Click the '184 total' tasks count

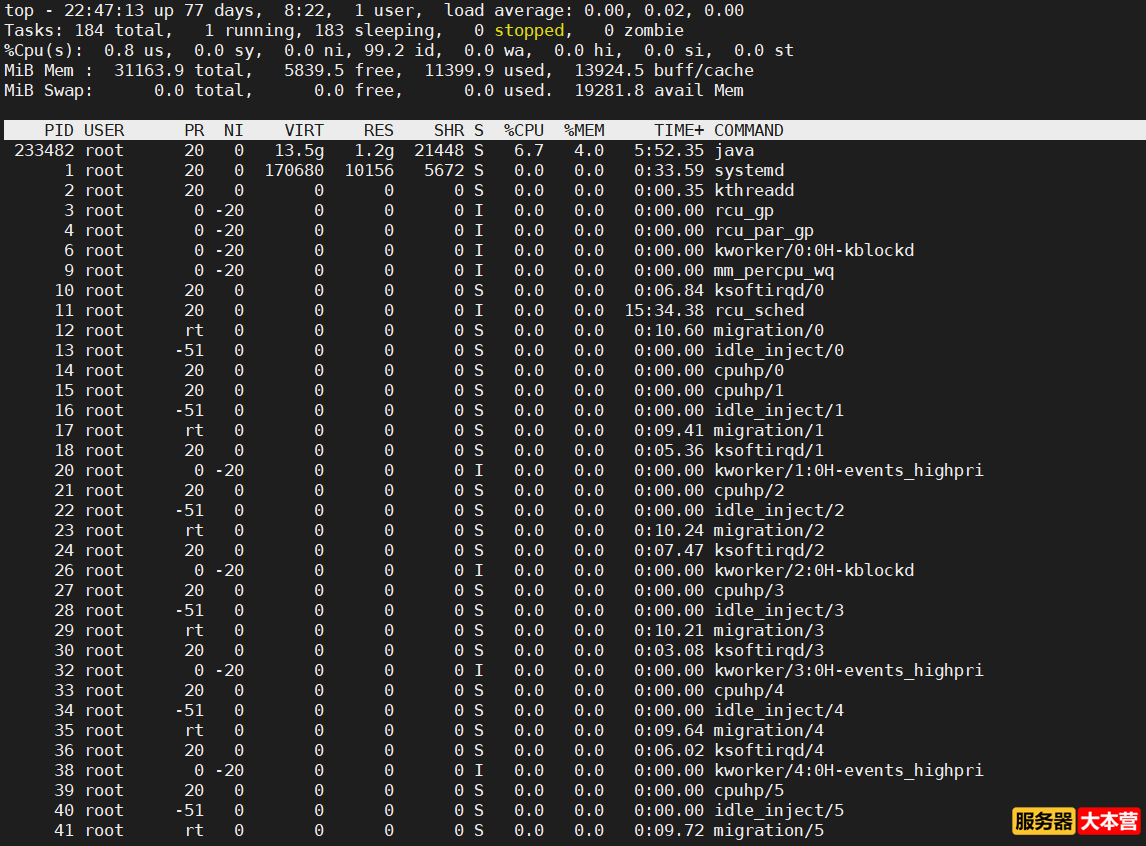point(119,31)
